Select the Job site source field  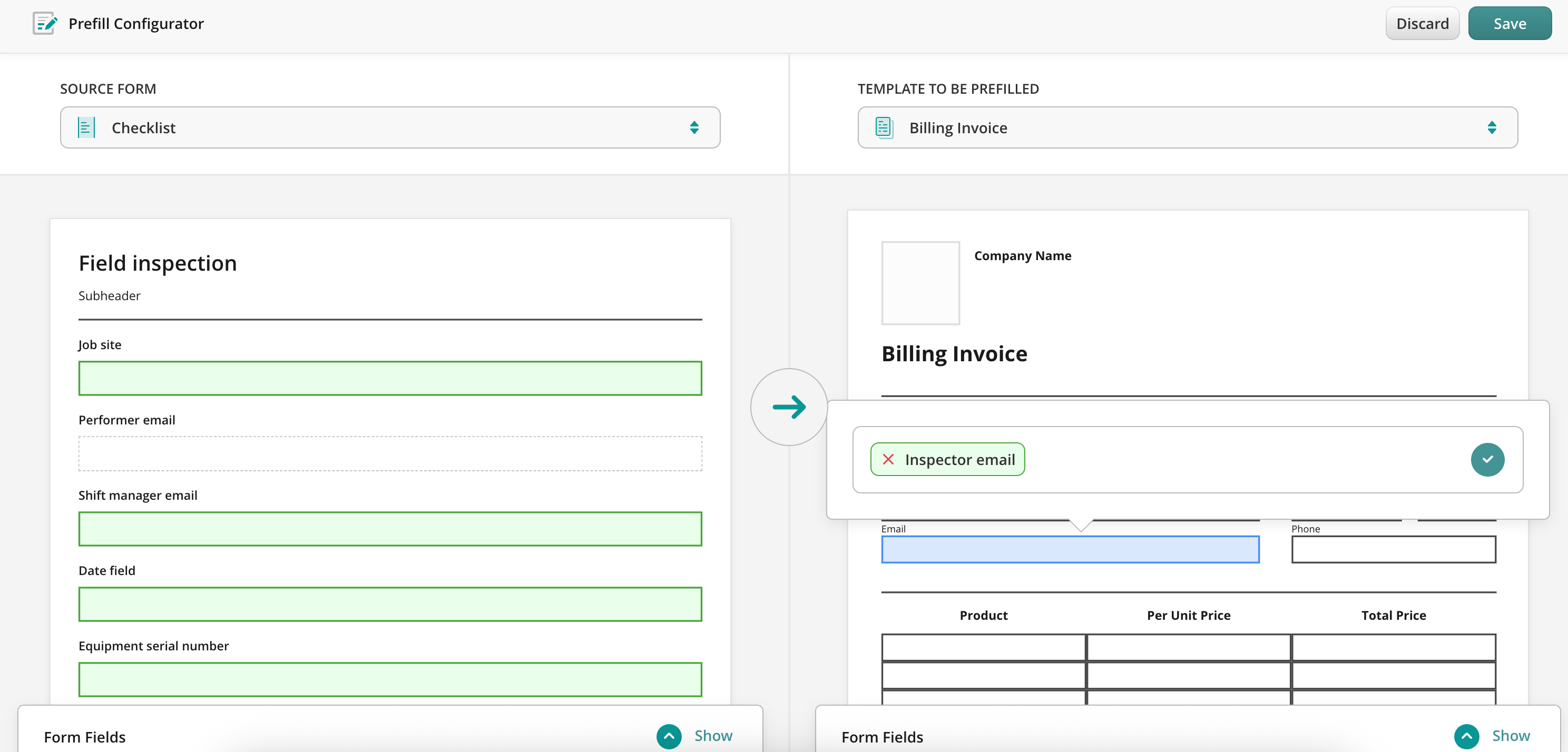[389, 379]
